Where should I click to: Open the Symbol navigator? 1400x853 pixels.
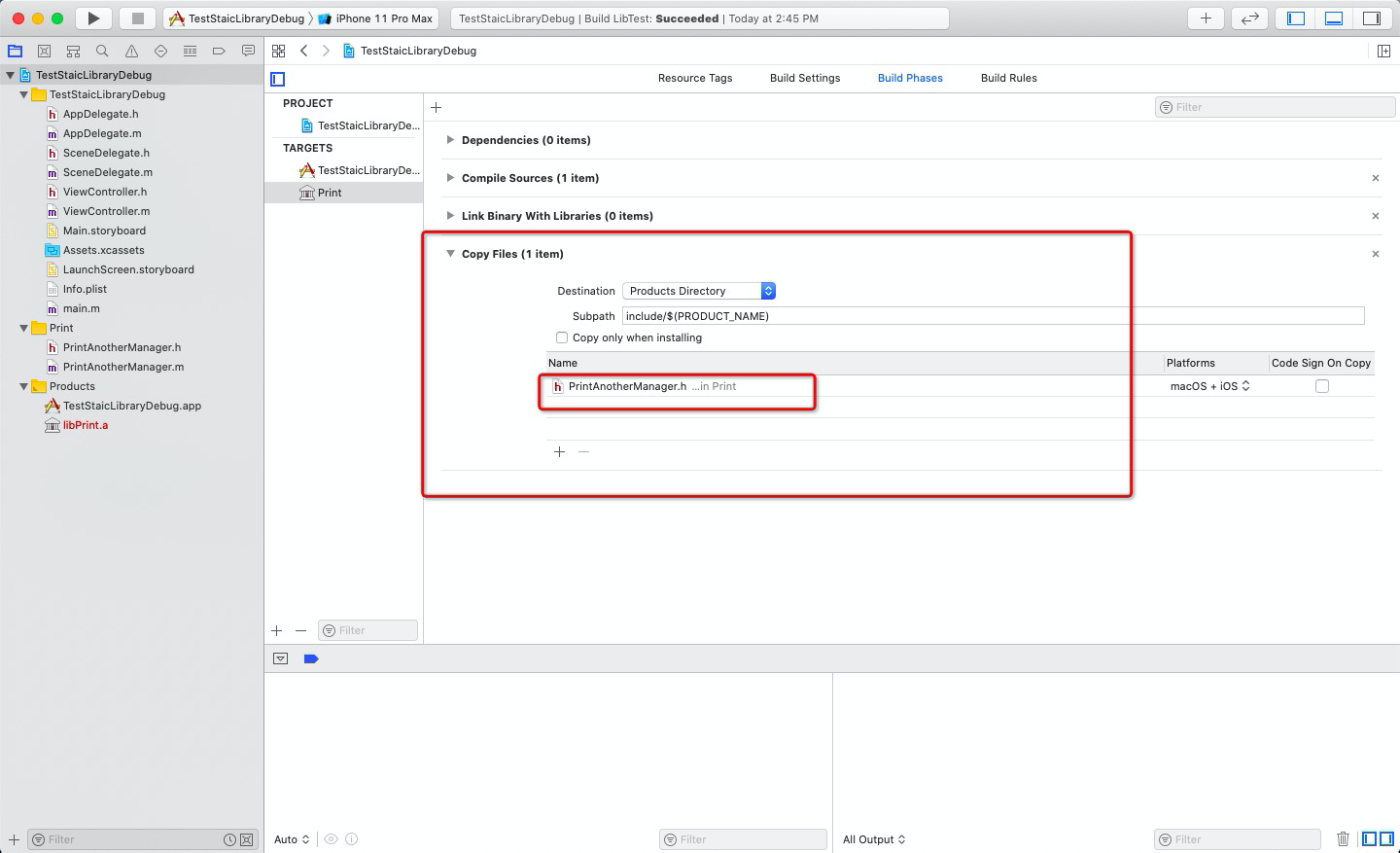click(x=73, y=51)
